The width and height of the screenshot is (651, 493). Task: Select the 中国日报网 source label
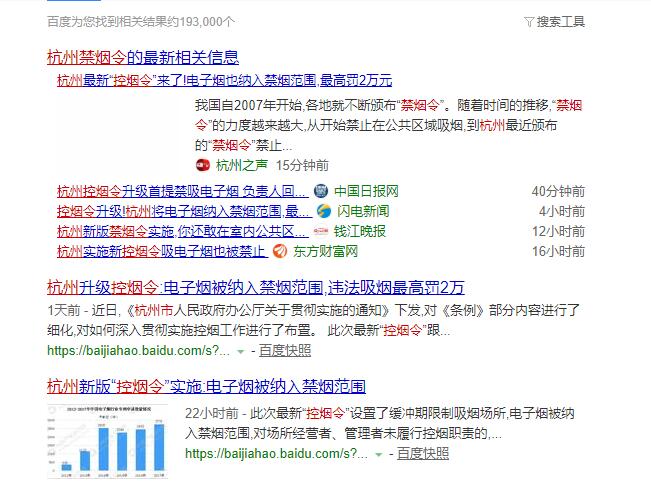(x=366, y=191)
